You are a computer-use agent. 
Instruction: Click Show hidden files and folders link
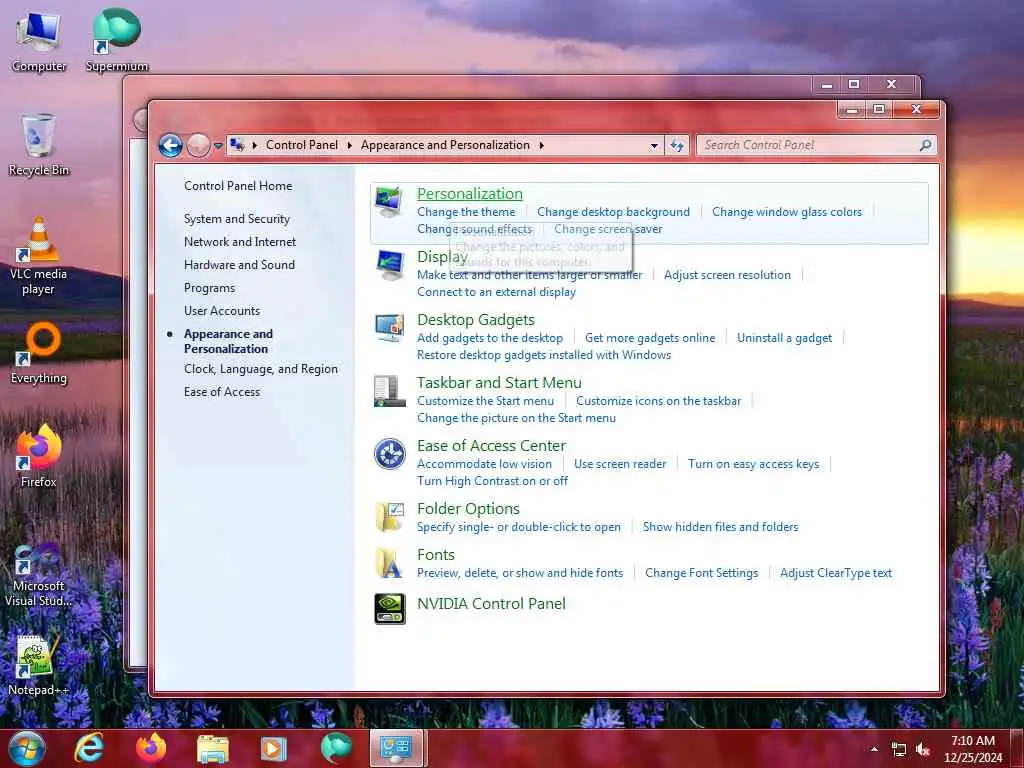[x=720, y=527]
